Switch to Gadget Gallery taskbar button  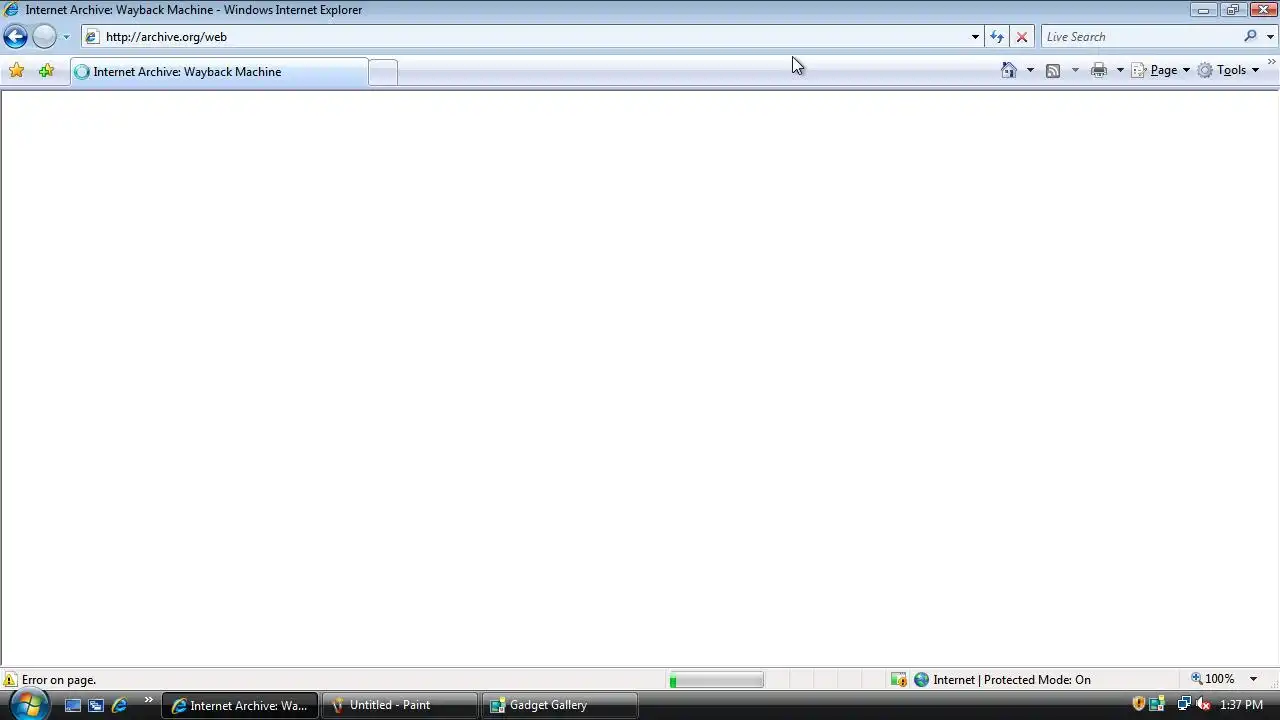[560, 705]
